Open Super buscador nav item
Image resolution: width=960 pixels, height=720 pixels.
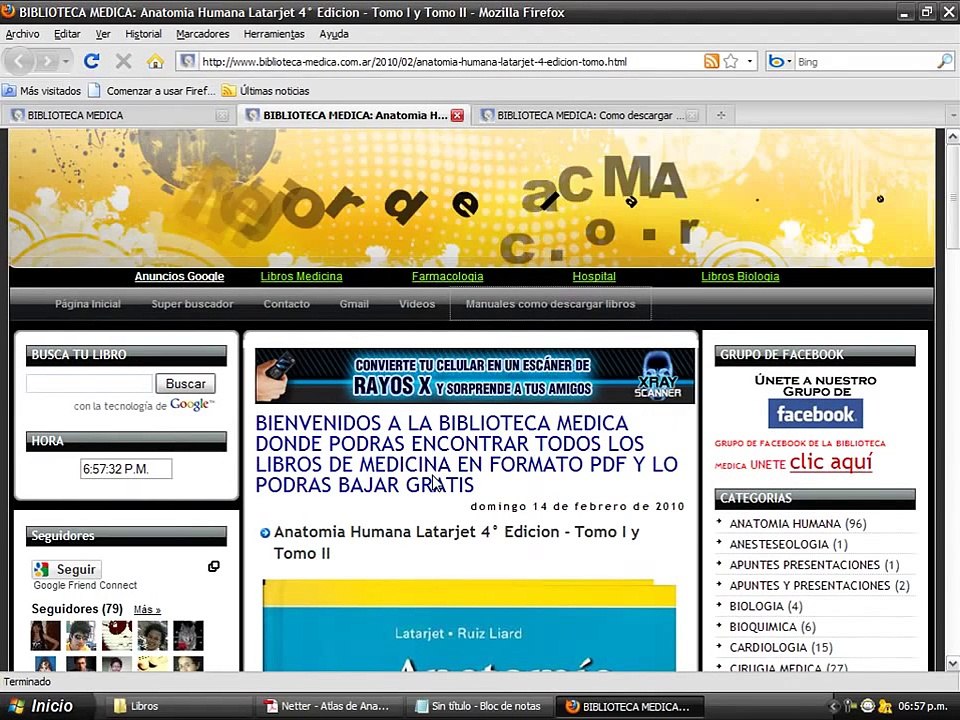point(192,304)
